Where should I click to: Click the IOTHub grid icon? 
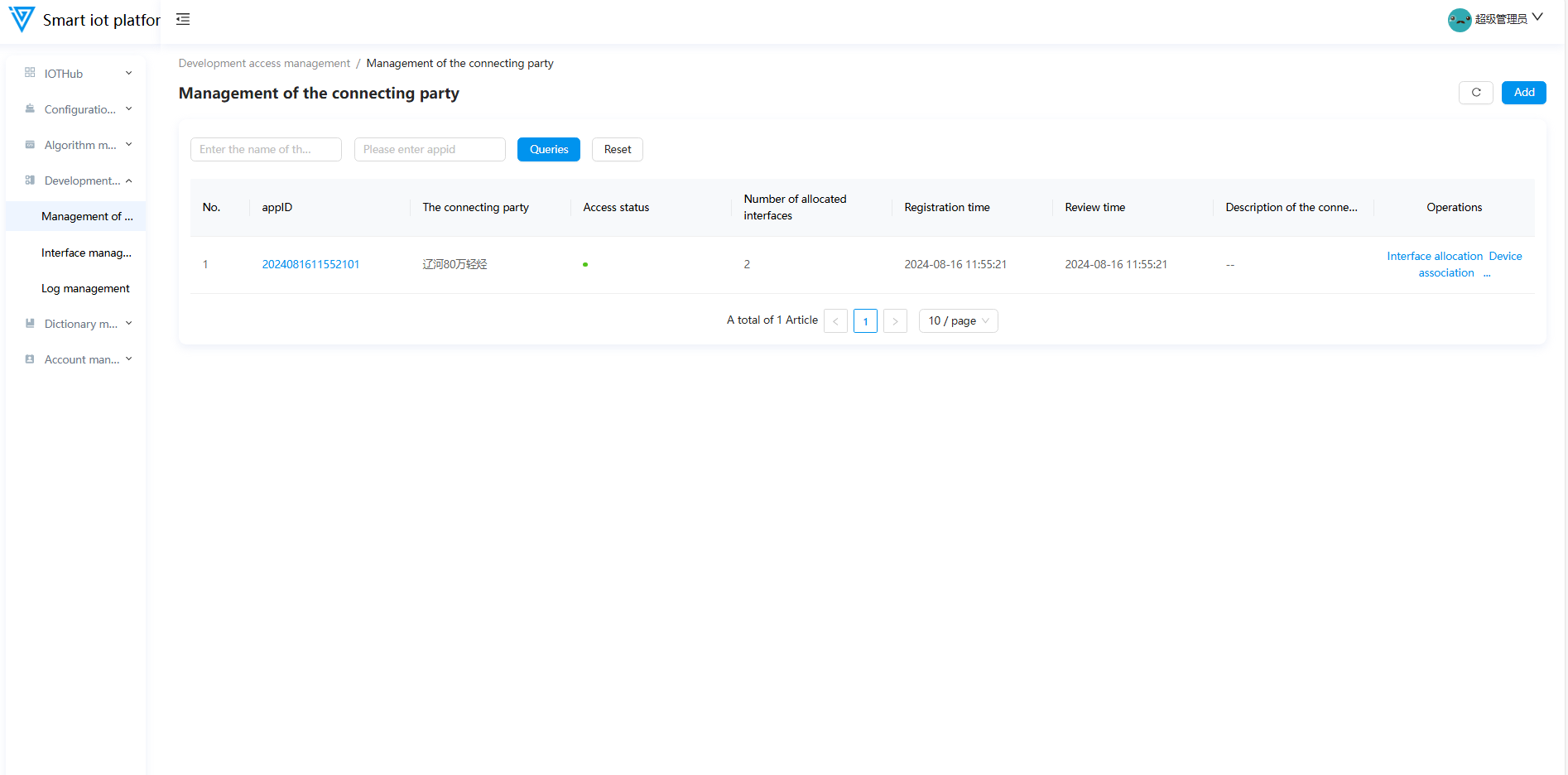tap(30, 73)
